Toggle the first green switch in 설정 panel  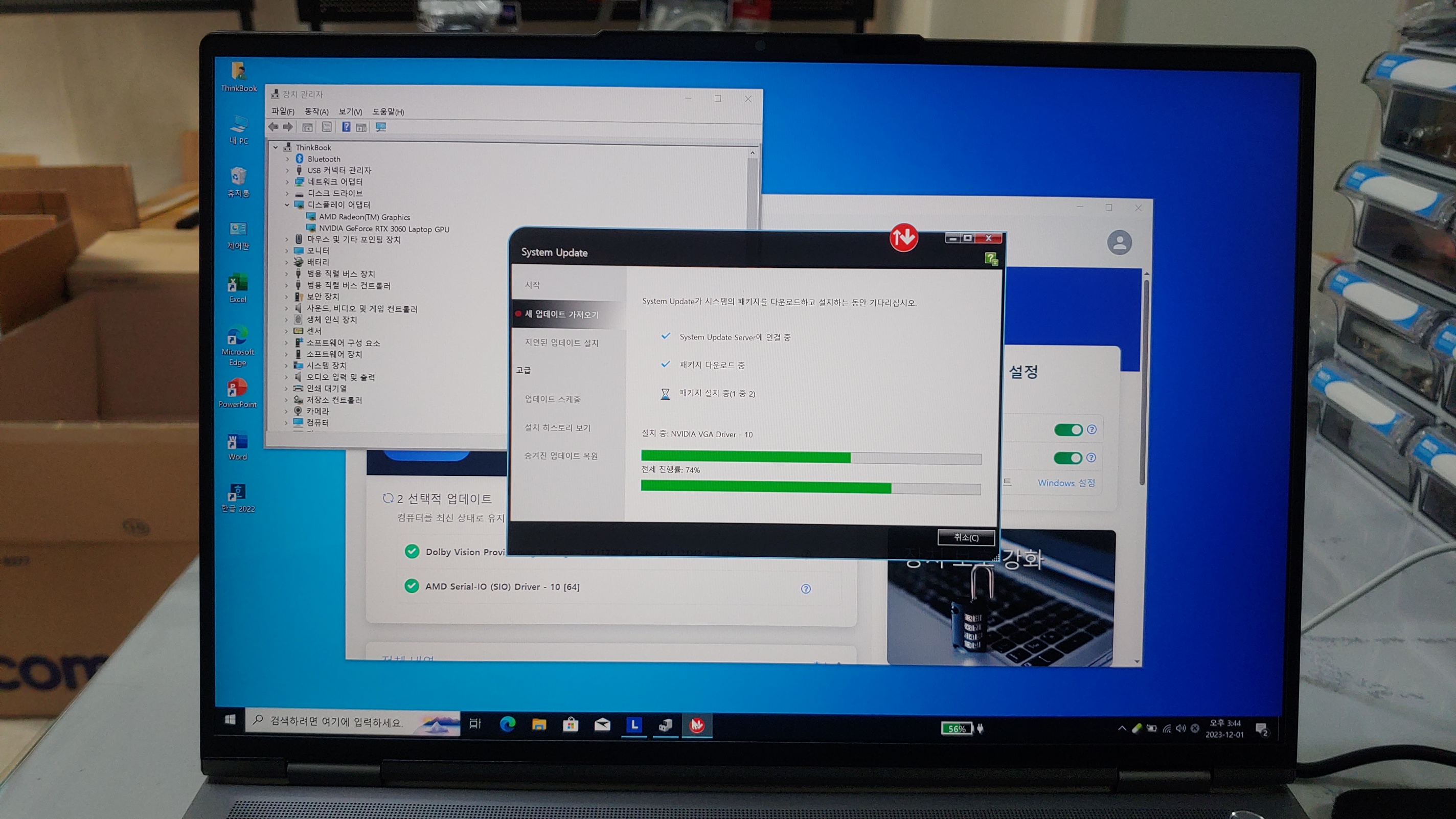(1068, 430)
